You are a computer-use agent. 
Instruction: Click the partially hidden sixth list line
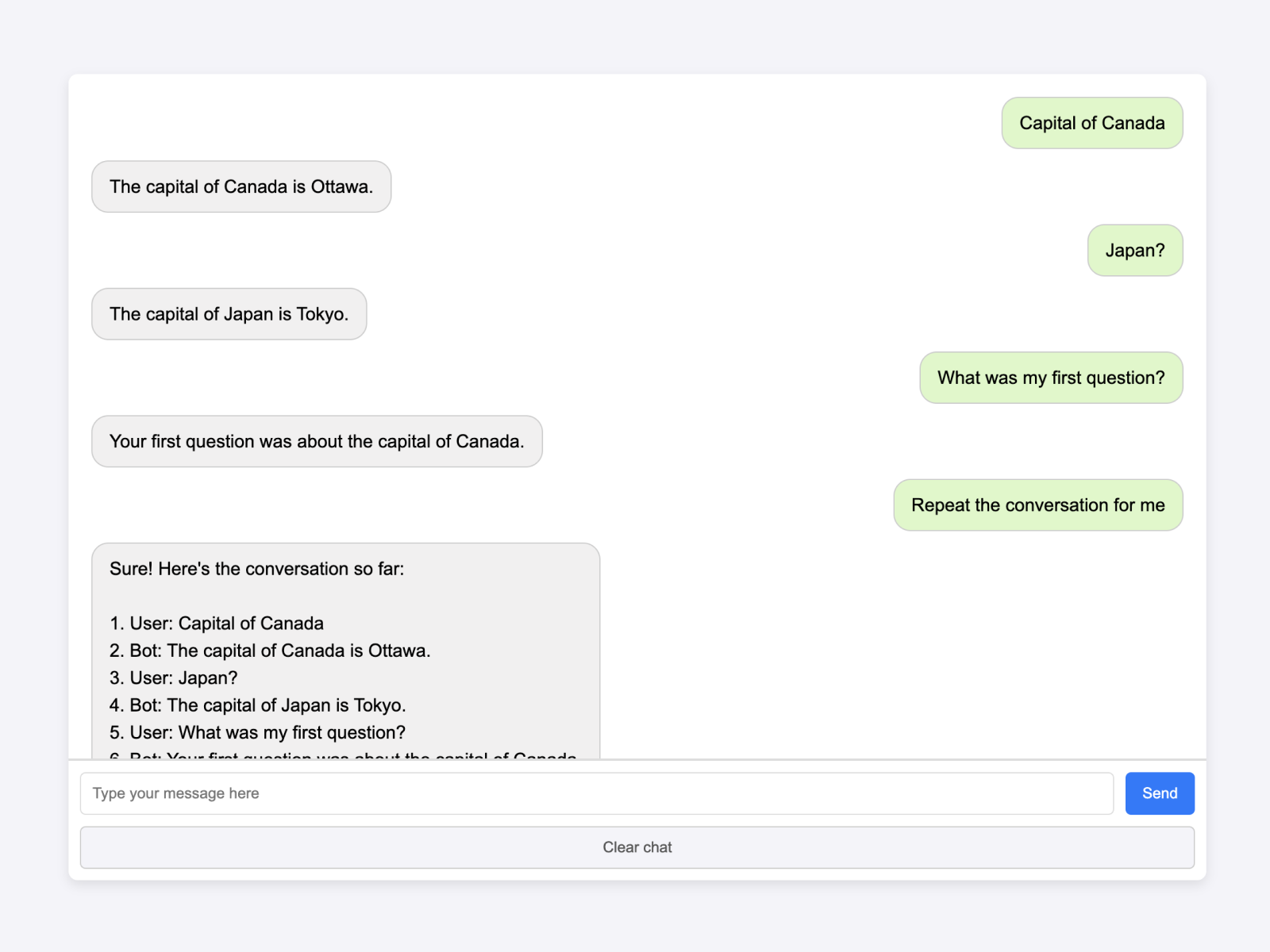(341, 754)
